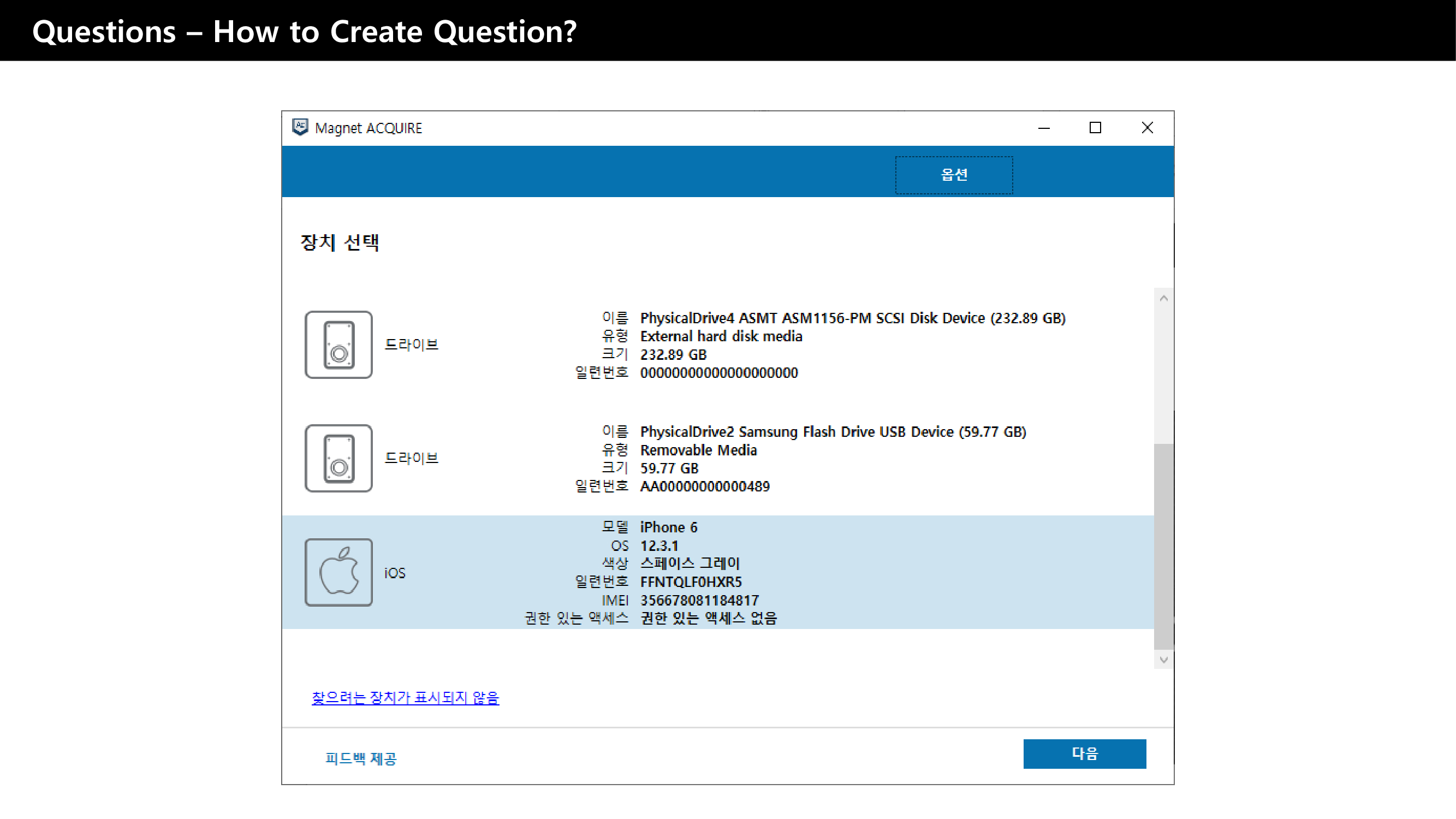Screen dimensions: 1456x819
Task: Select the iPhone 6 device row
Action: (x=718, y=572)
